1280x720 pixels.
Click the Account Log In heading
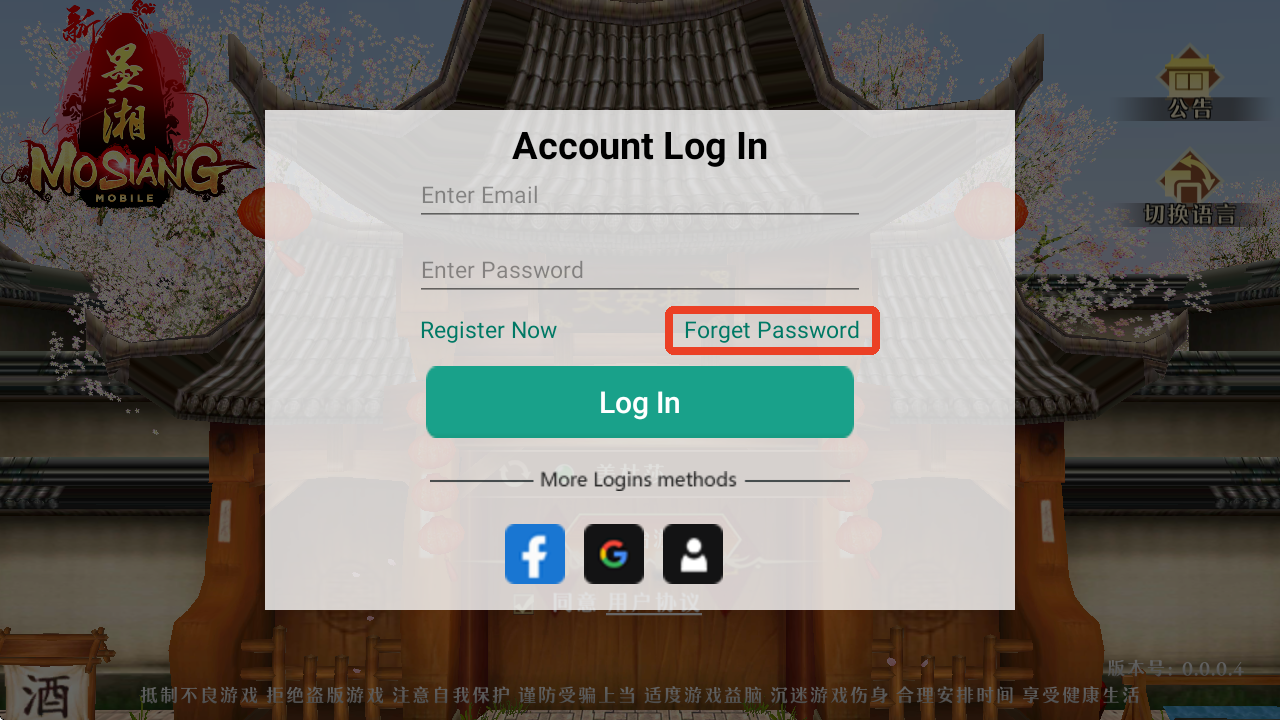[x=640, y=146]
